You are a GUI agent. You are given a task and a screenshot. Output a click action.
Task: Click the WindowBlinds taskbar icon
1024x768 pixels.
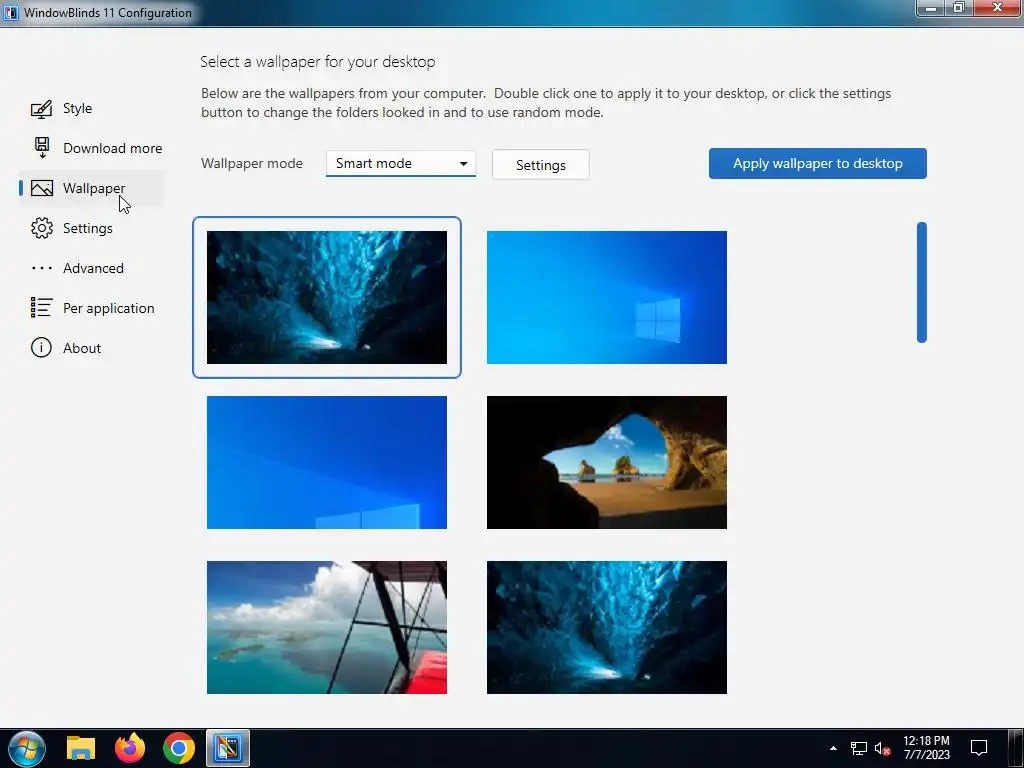pyautogui.click(x=227, y=748)
